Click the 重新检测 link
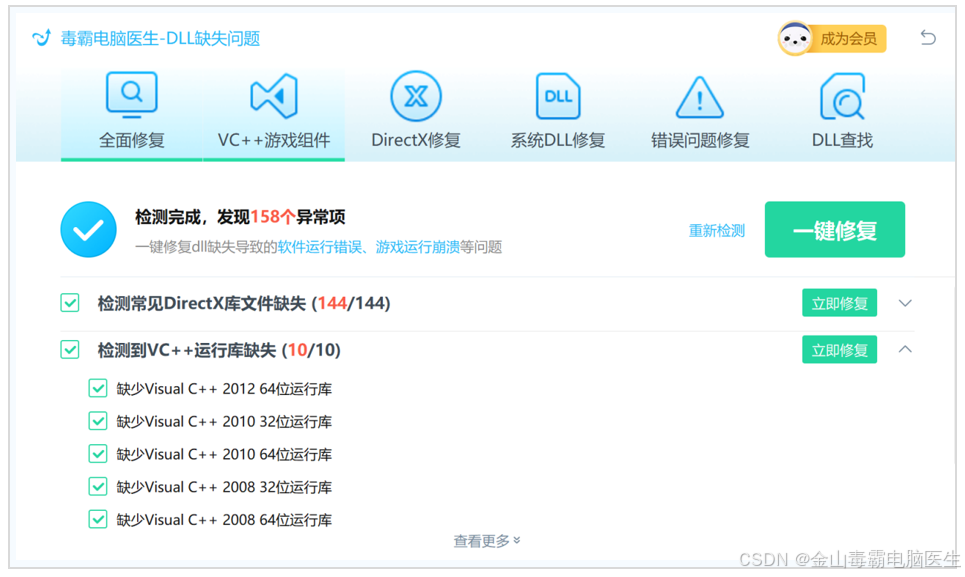 tap(716, 231)
